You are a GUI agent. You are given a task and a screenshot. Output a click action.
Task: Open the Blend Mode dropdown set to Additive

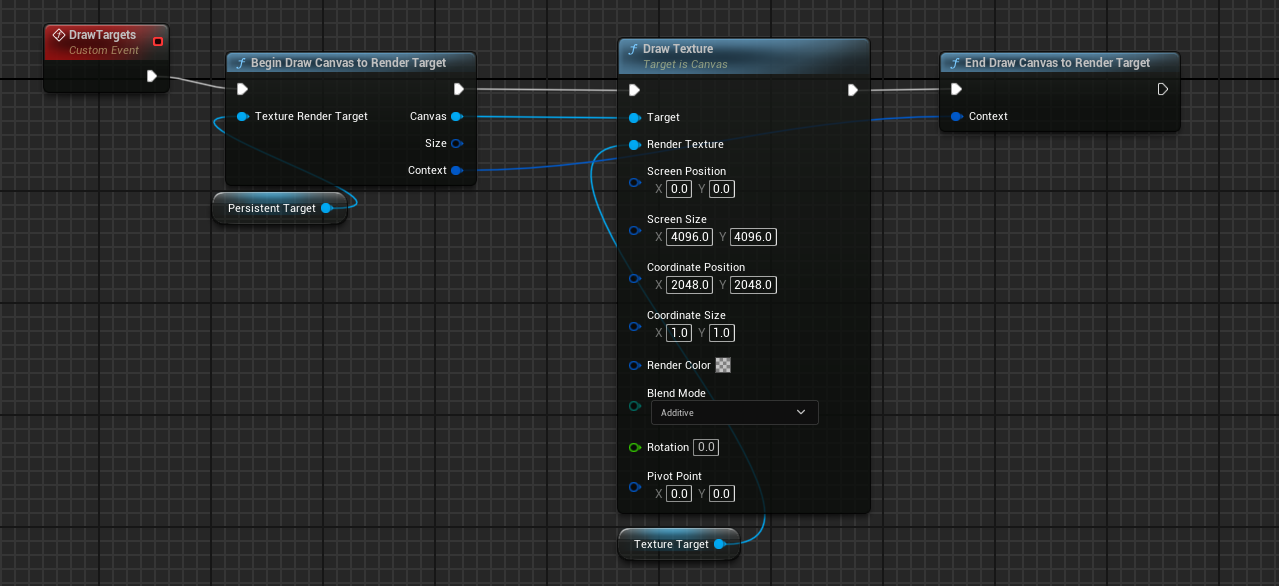734,412
